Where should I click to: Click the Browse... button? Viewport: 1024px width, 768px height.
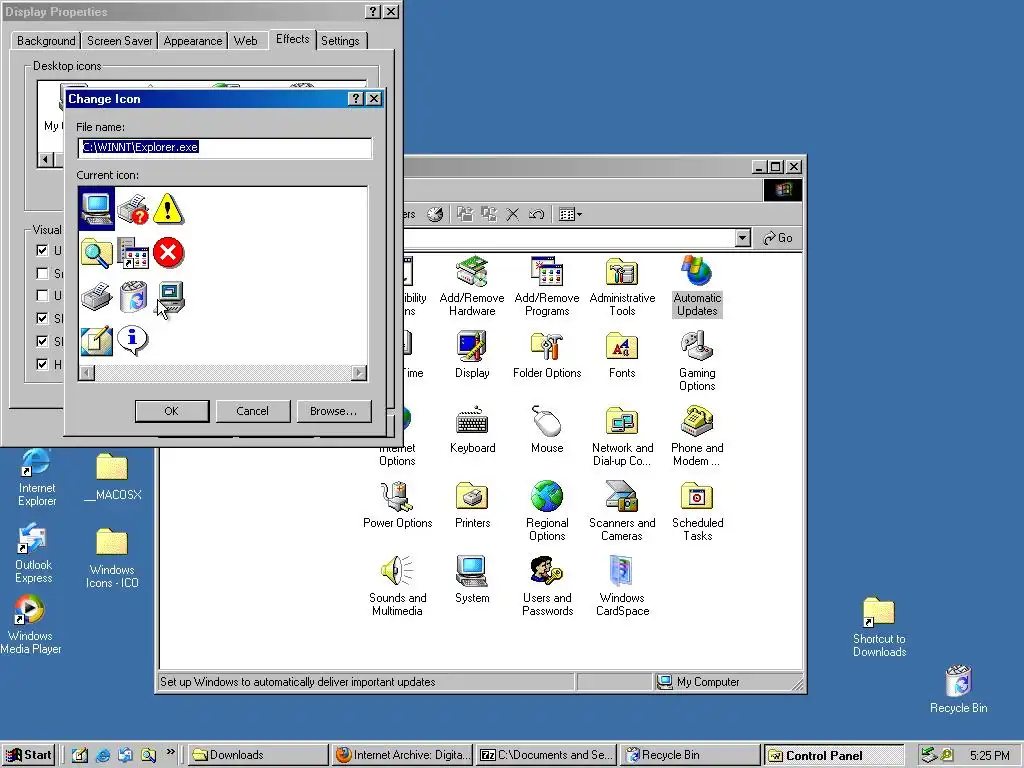point(334,411)
